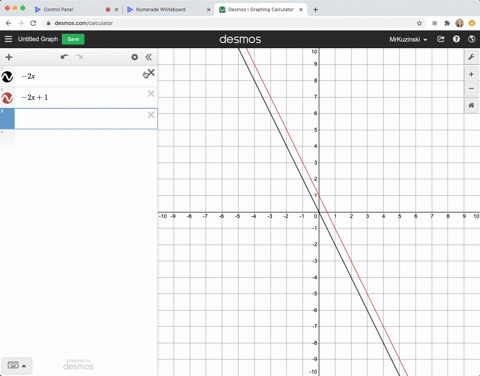Click the desmos logo in header
Screen dimensions: 480x376
coord(240,39)
